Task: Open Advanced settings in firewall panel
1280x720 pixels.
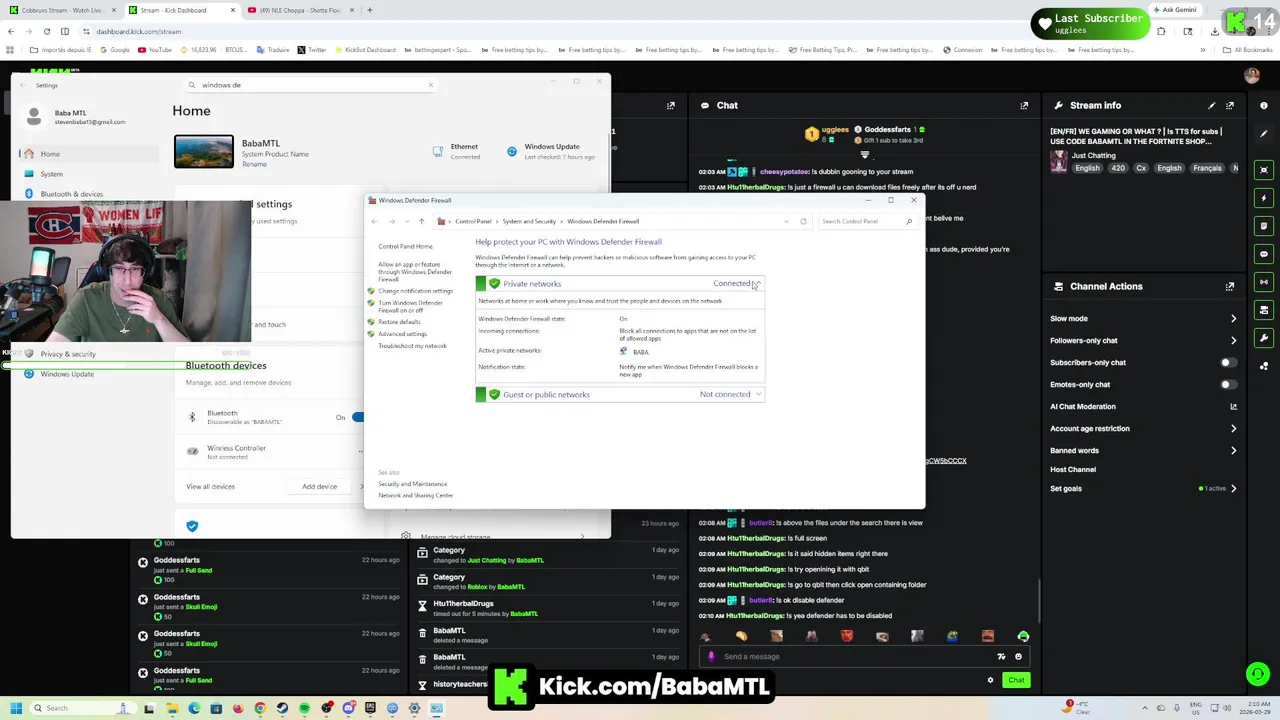Action: [402, 334]
